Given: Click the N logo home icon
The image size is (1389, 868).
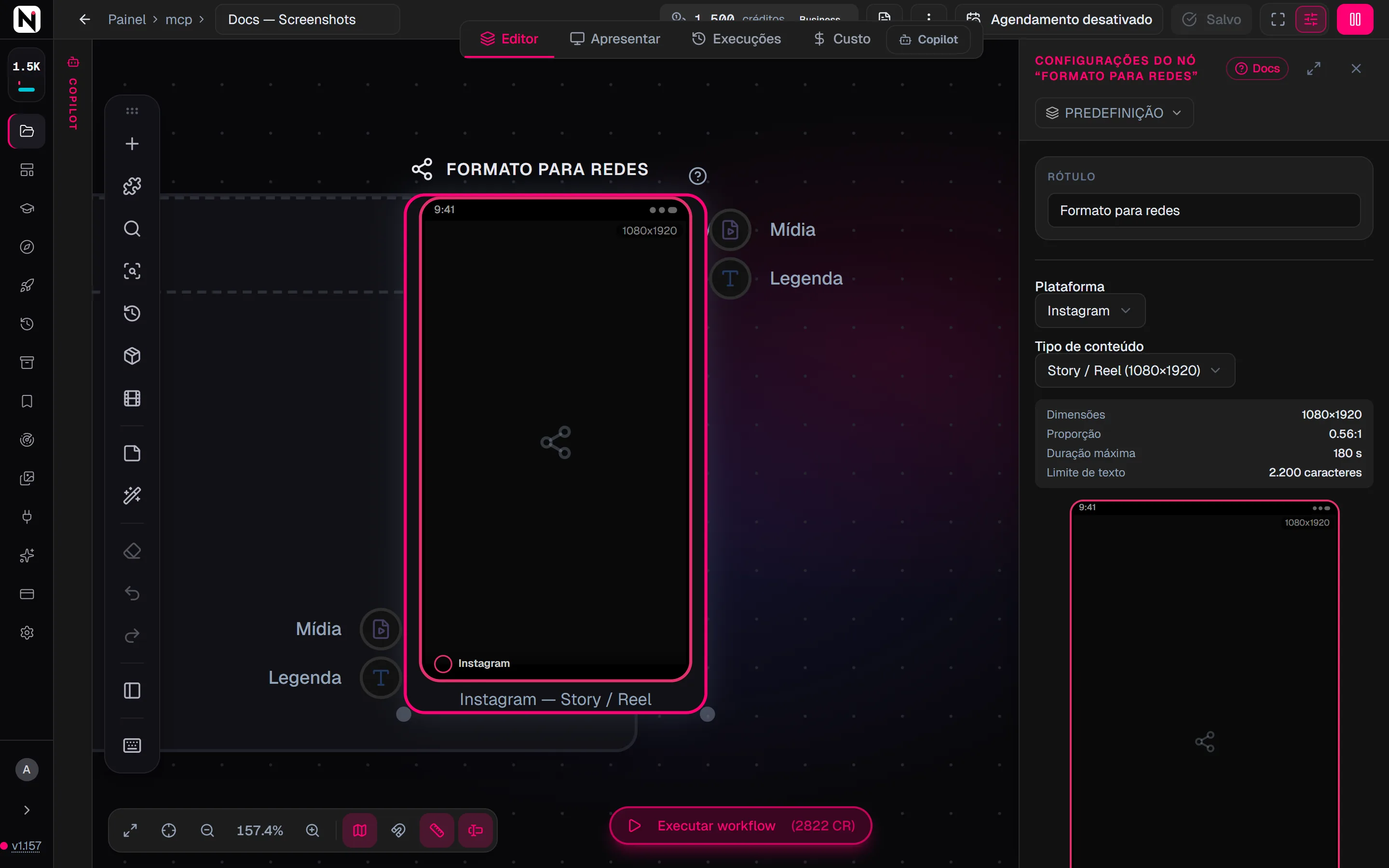Looking at the screenshot, I should (x=27, y=19).
